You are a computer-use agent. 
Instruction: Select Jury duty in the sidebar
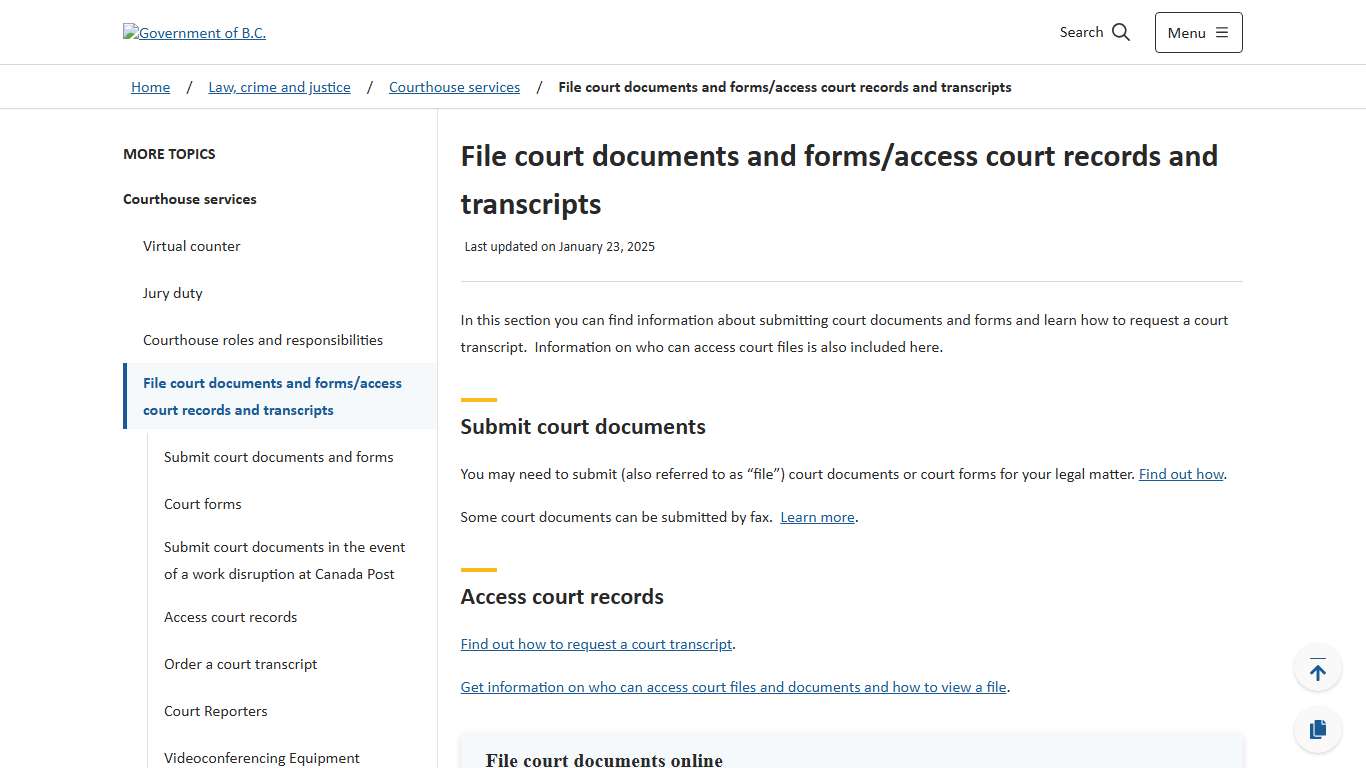click(x=172, y=293)
